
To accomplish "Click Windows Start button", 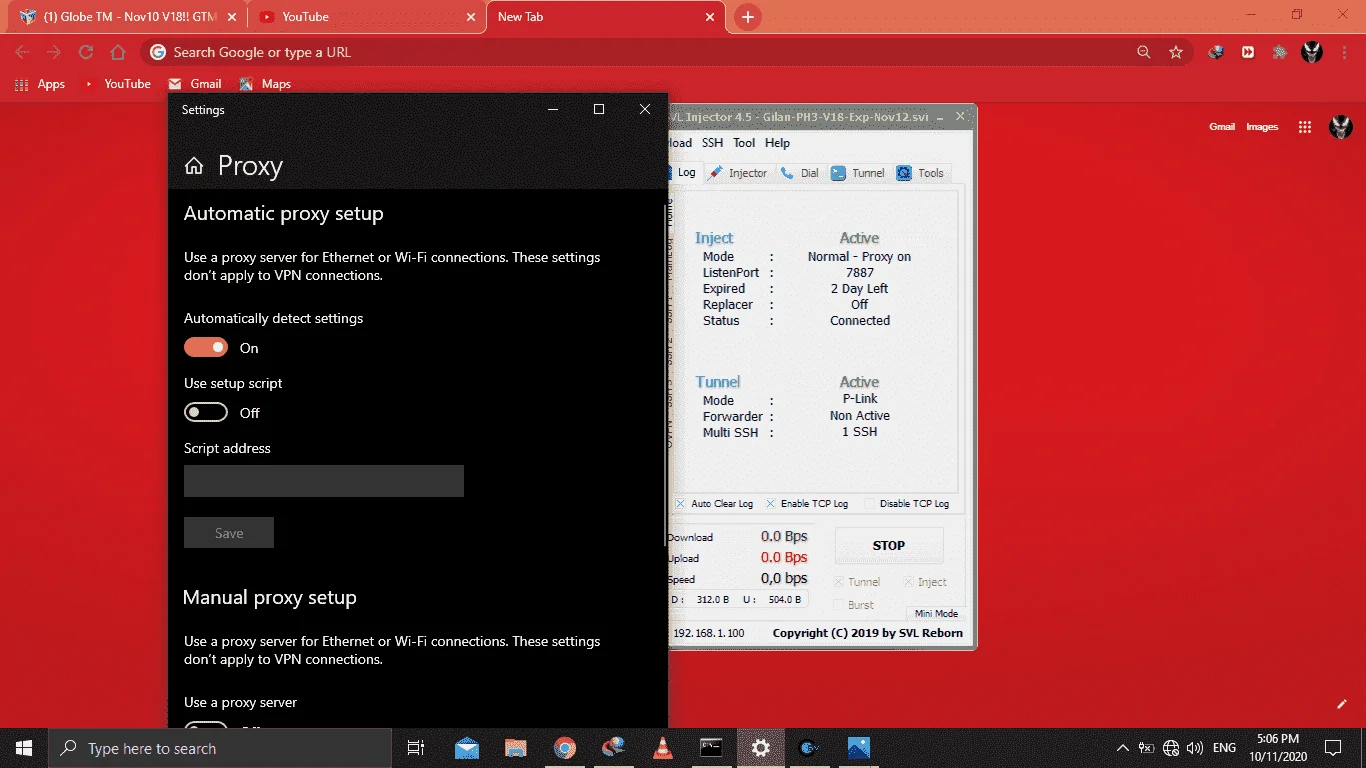I will tap(24, 748).
